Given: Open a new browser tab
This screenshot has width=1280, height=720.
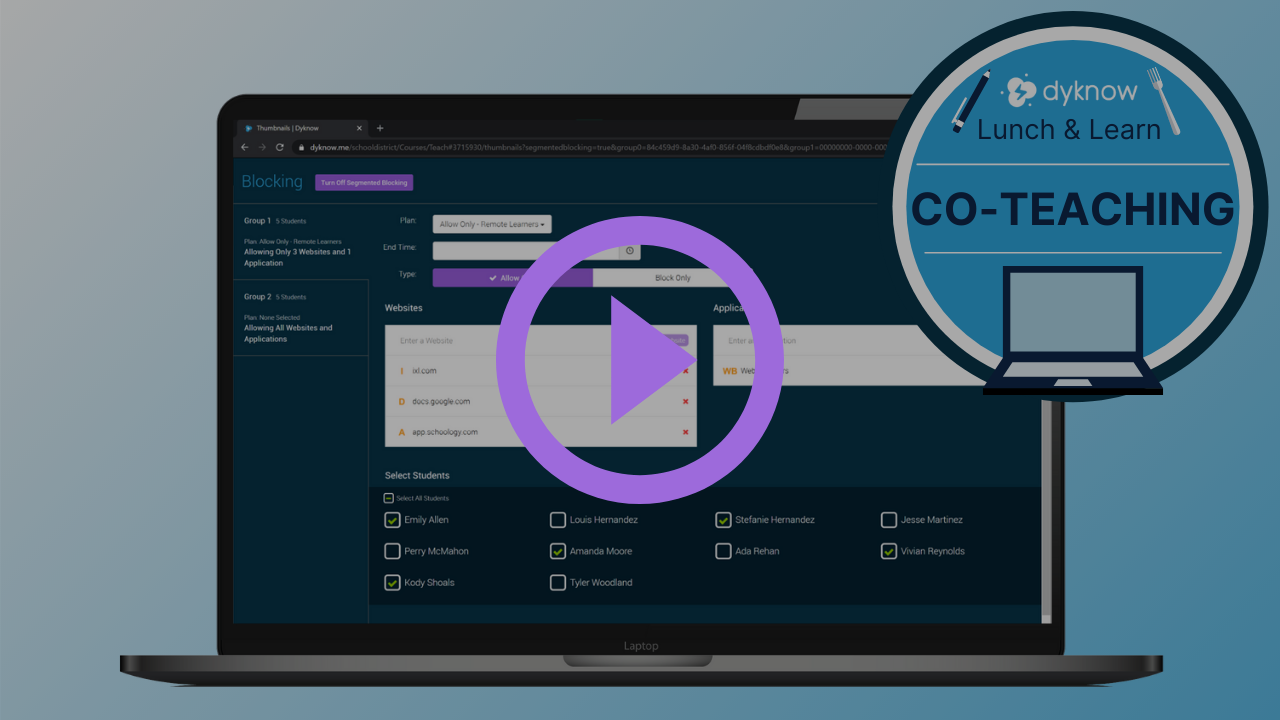Looking at the screenshot, I should click(x=380, y=128).
